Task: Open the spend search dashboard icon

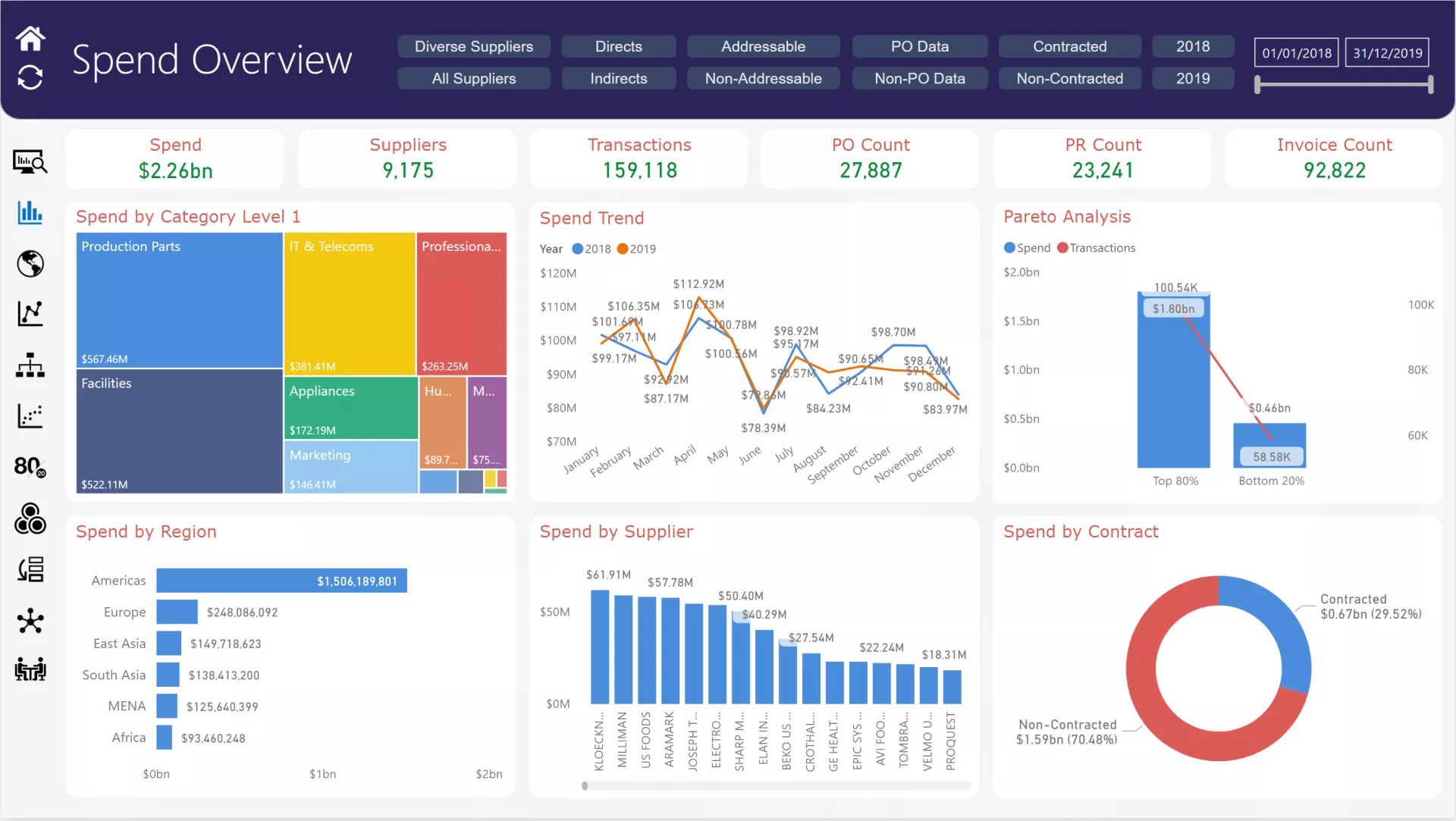Action: point(30,161)
